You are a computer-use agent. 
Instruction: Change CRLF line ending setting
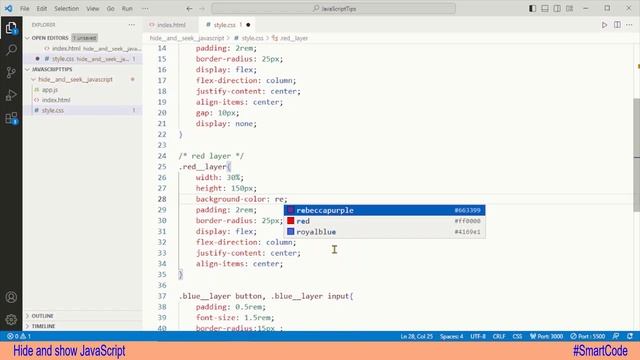pos(499,336)
